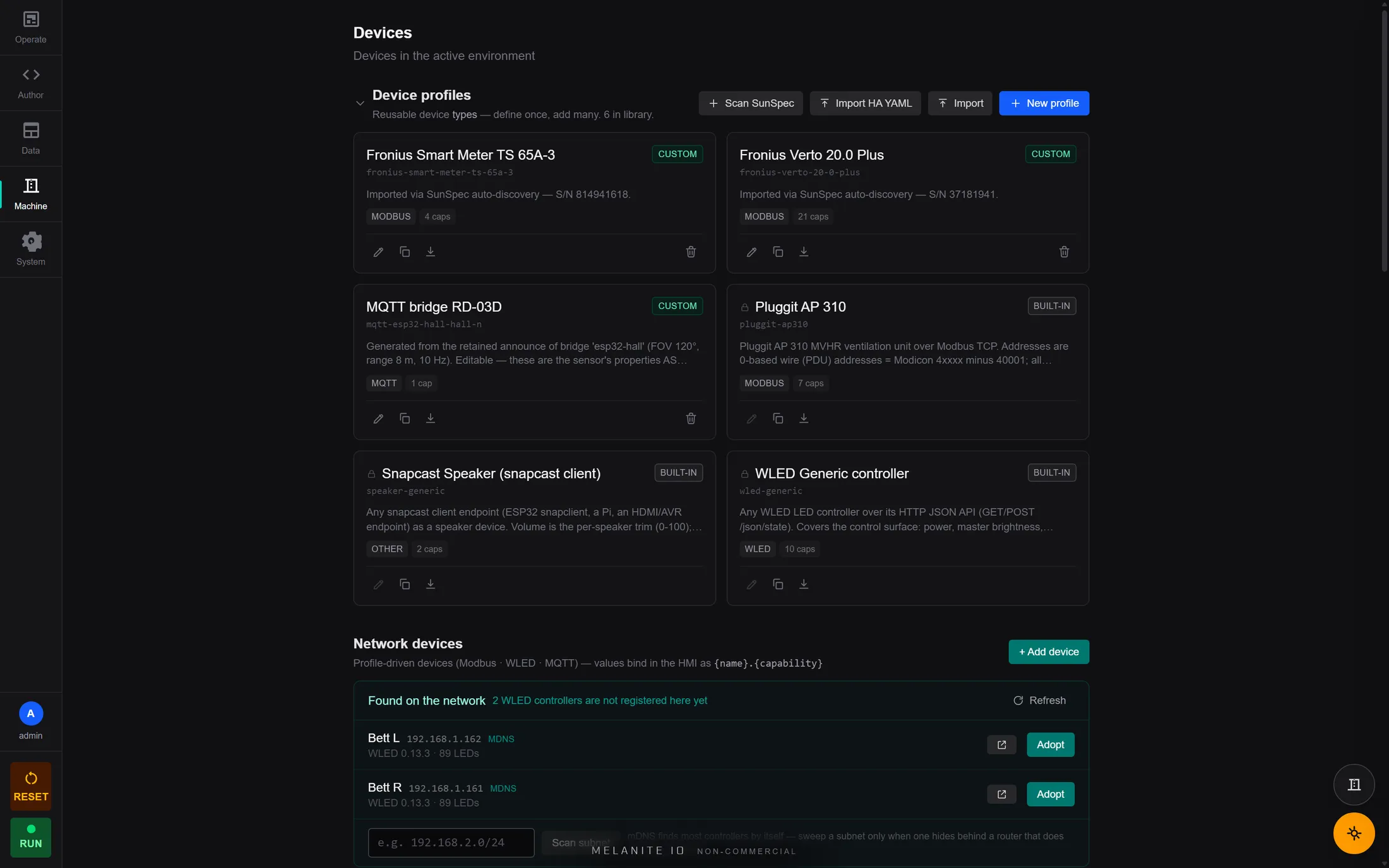Delete the MQTT bridge RD-03D profile
The width and height of the screenshot is (1389, 868).
click(x=691, y=419)
